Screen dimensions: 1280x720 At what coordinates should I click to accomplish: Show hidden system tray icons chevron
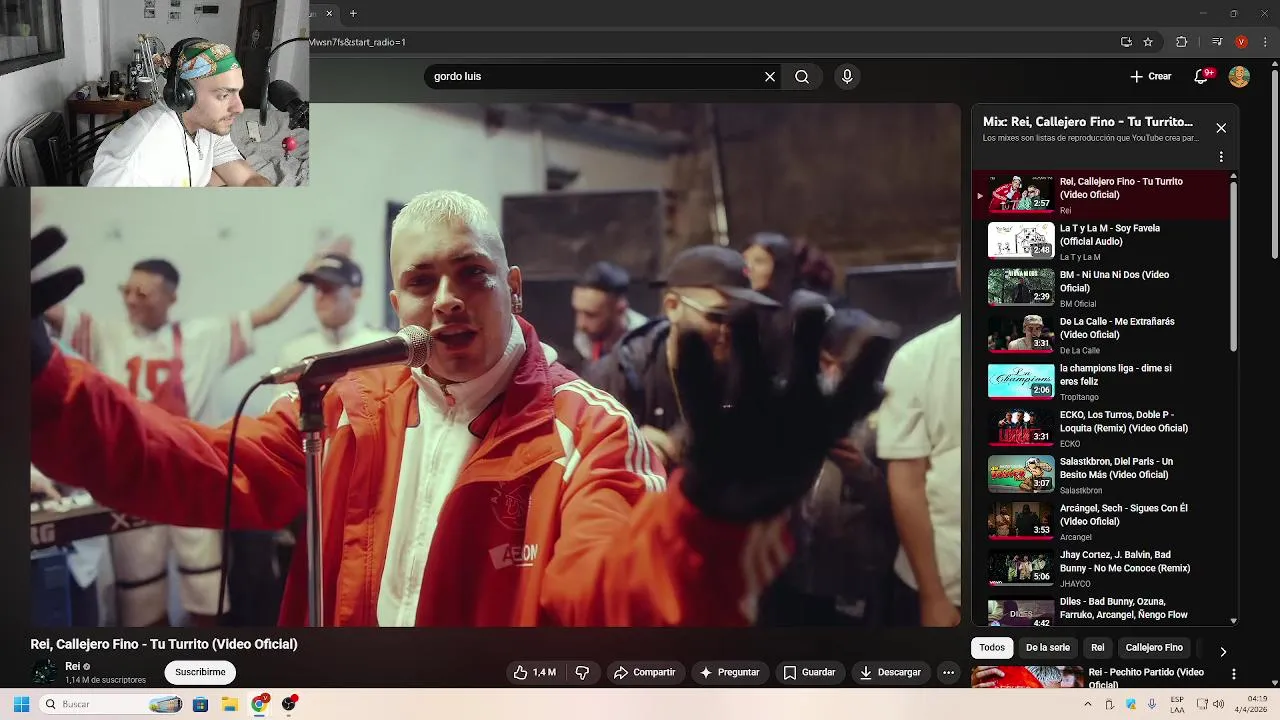click(x=1088, y=704)
